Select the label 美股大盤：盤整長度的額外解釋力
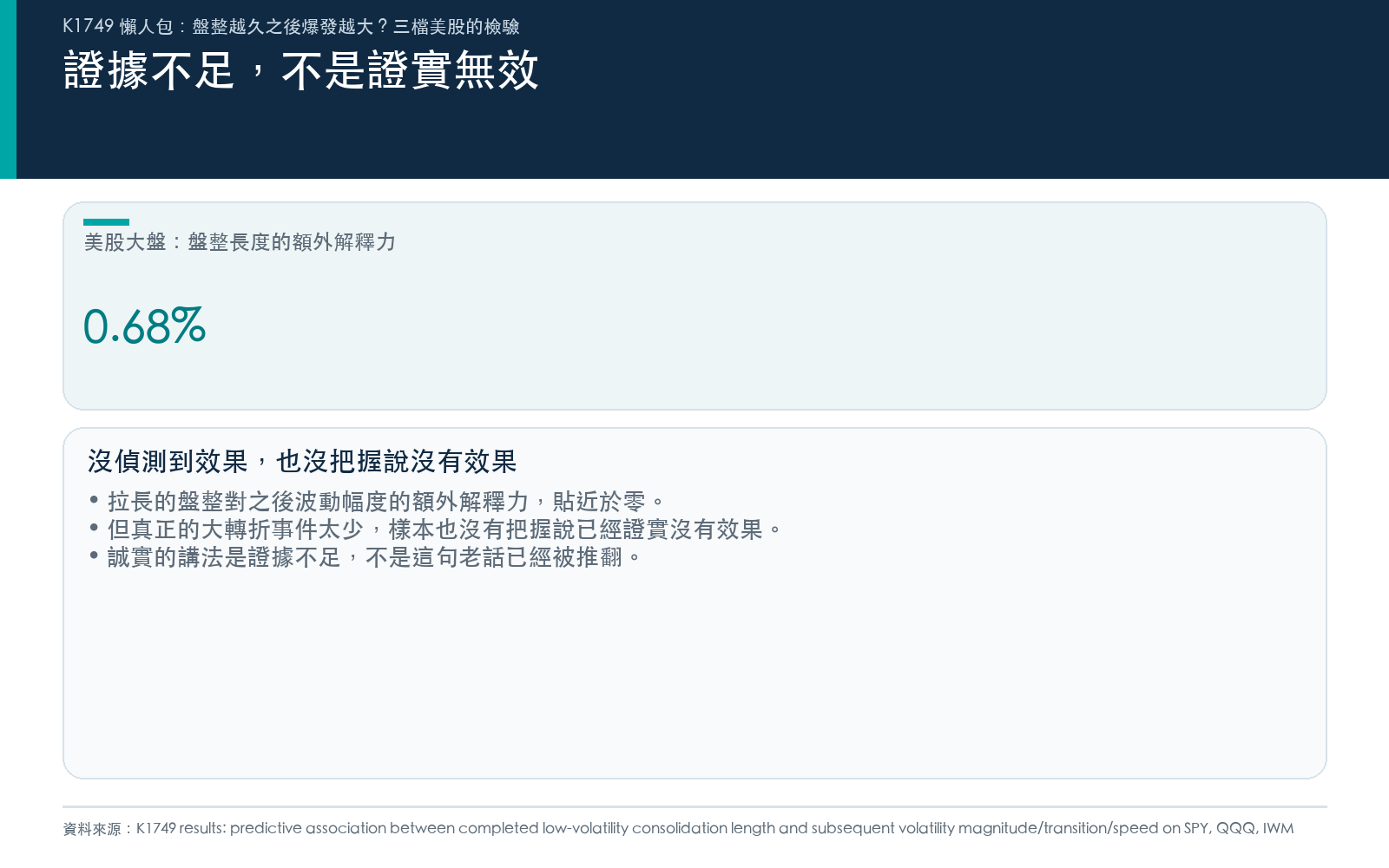1389x868 pixels. [240, 242]
